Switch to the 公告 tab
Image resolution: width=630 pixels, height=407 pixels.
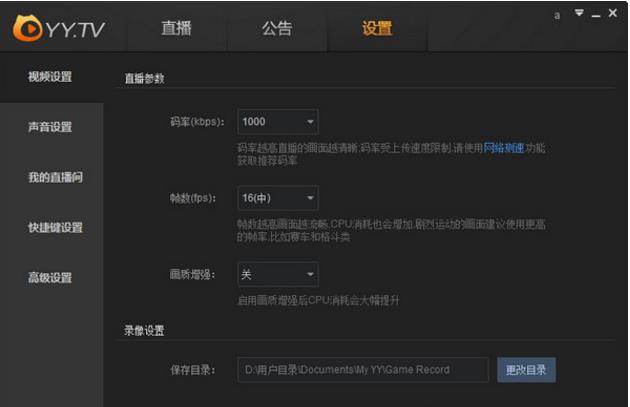point(277,29)
